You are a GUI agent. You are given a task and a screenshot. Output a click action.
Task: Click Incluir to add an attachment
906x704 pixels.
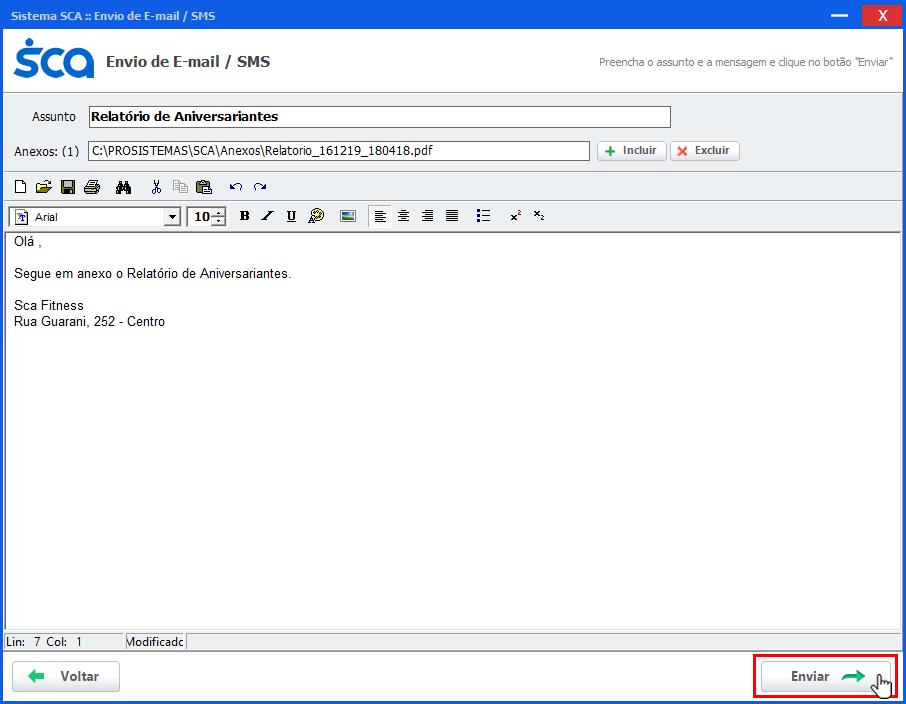632,151
